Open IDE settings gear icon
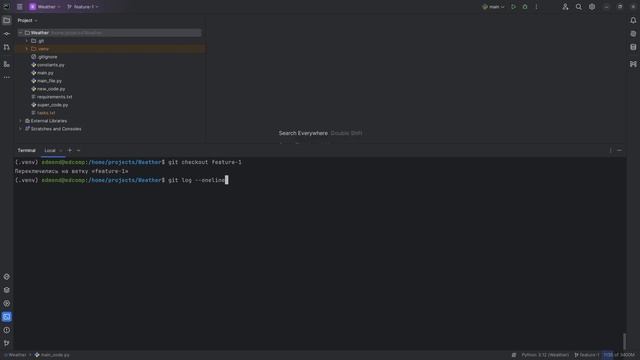 pos(592,7)
